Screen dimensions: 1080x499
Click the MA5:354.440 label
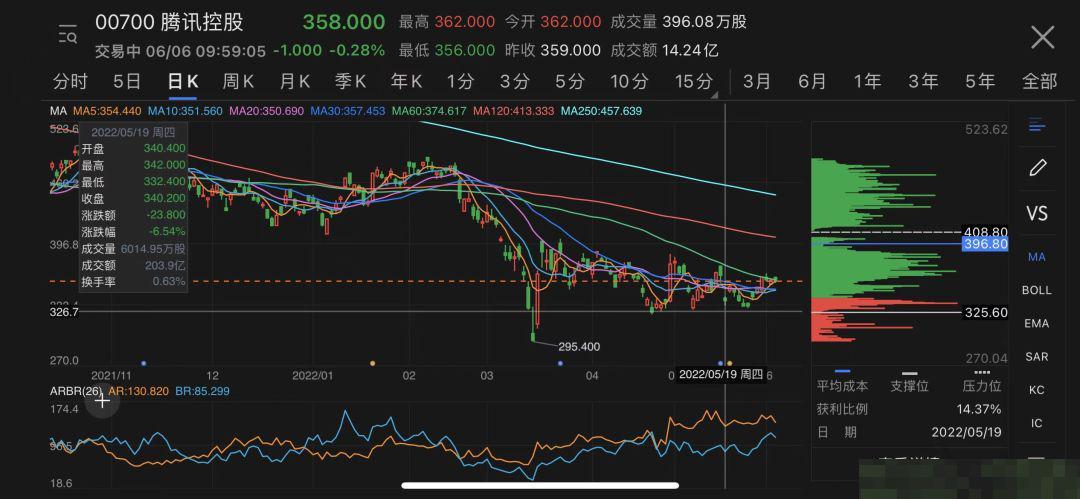pyautogui.click(x=107, y=111)
